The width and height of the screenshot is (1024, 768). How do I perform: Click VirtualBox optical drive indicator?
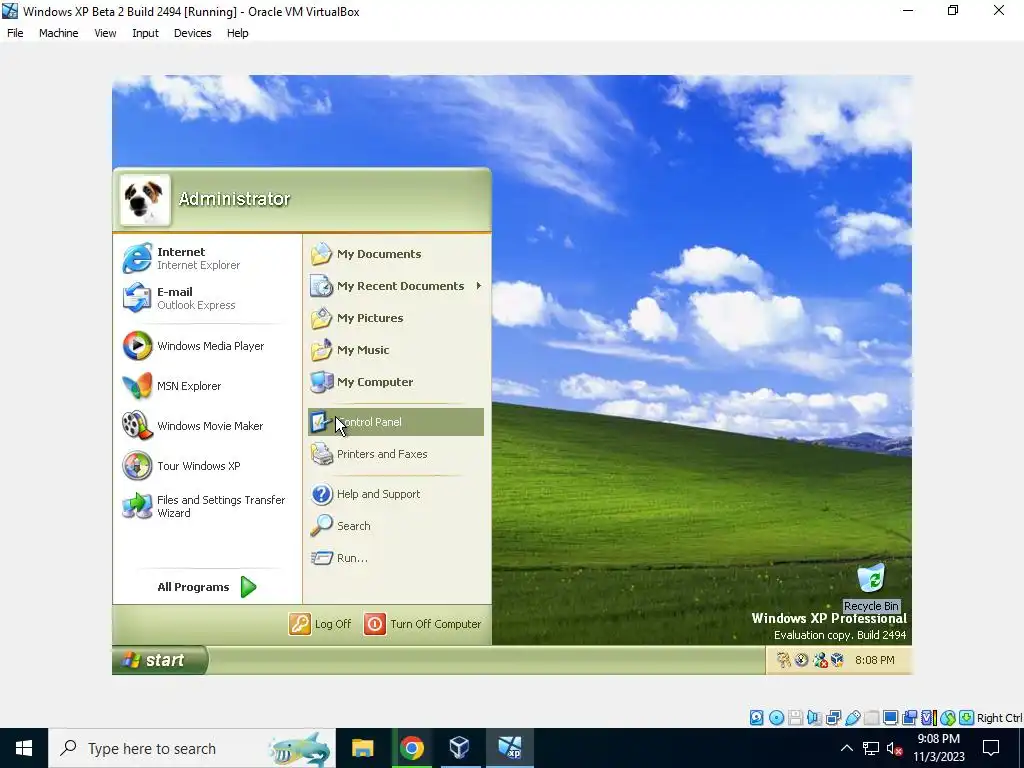pyautogui.click(x=776, y=718)
